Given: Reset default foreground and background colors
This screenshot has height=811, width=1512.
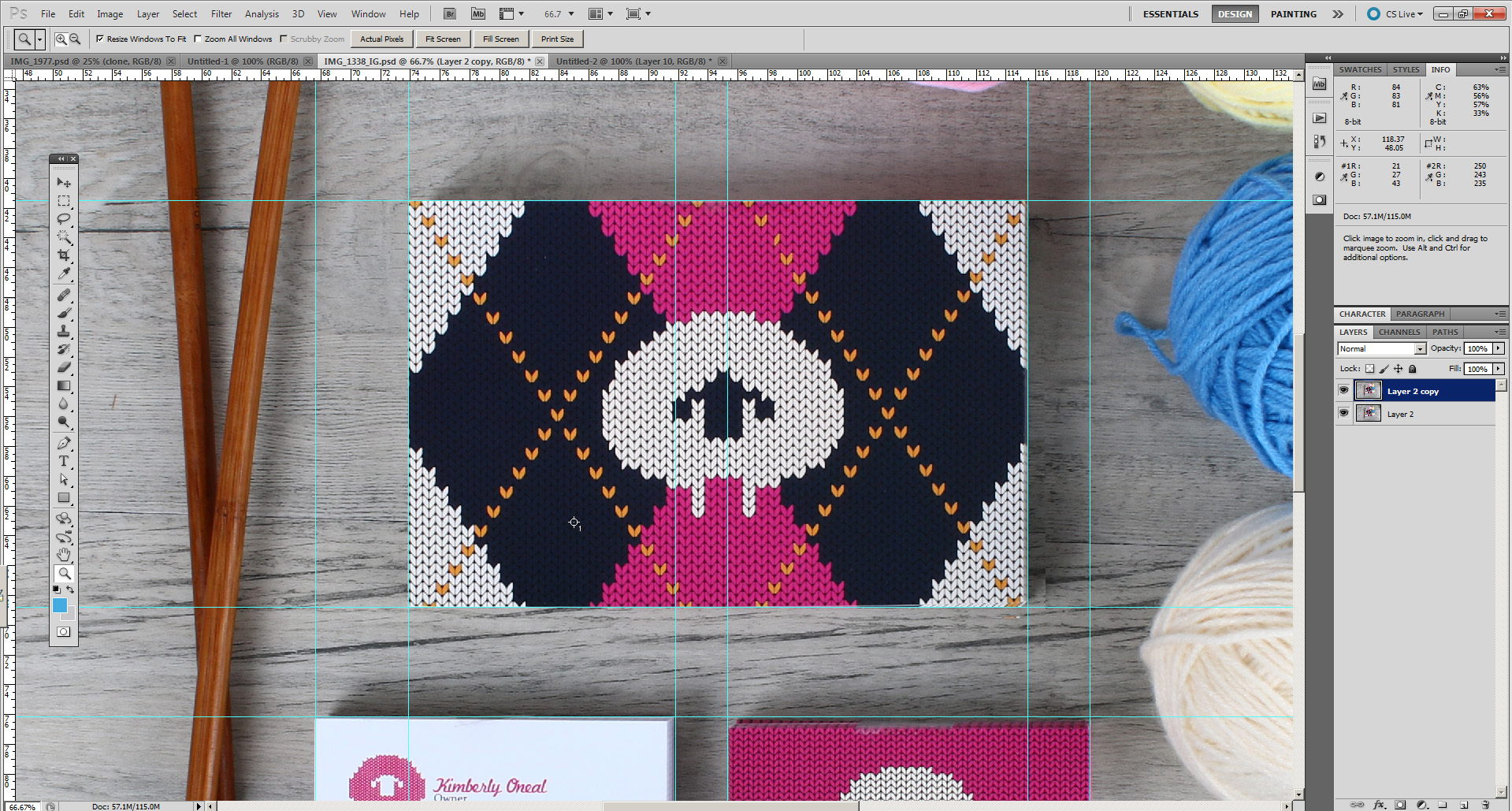Looking at the screenshot, I should [56, 590].
